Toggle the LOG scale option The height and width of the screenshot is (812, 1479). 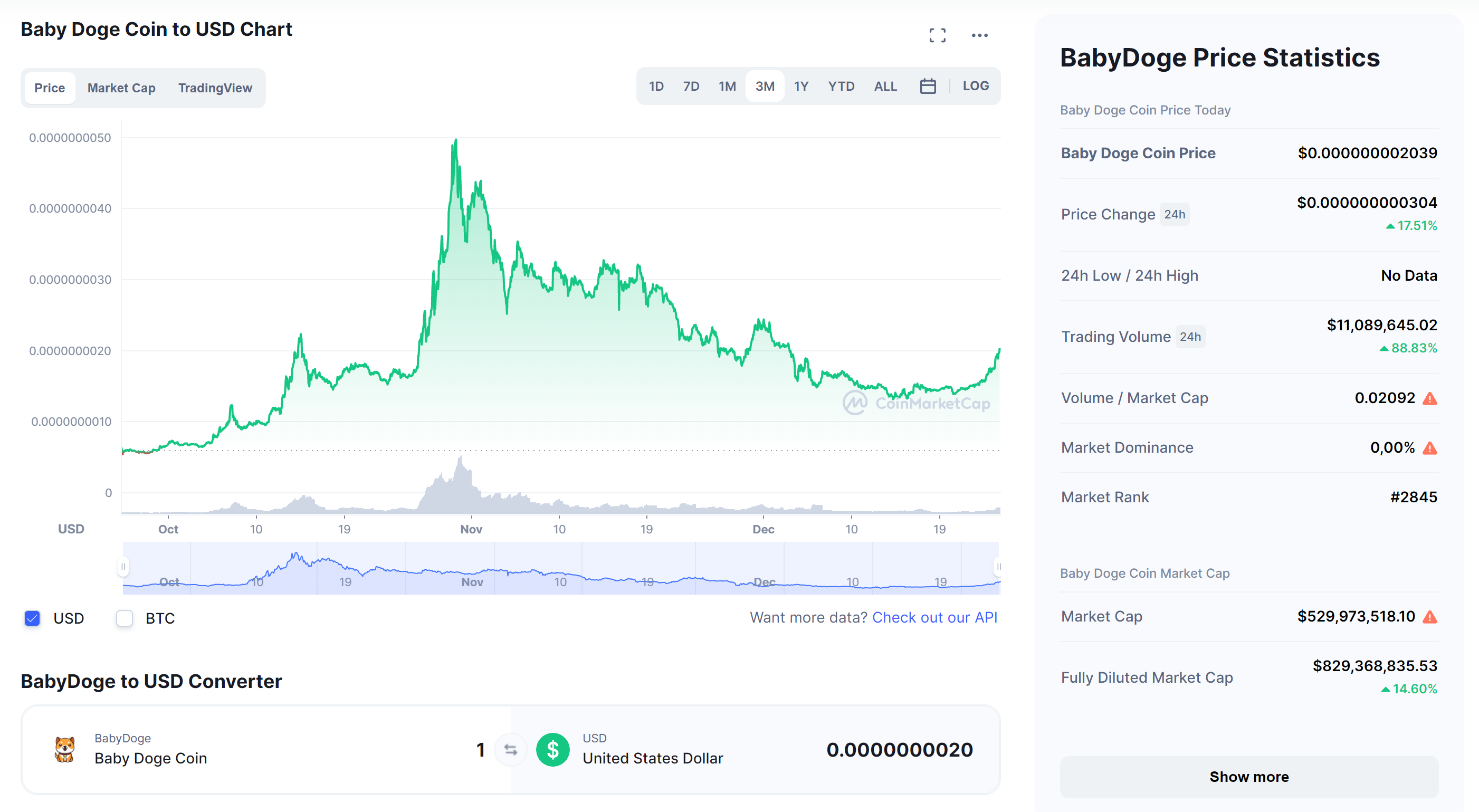[976, 86]
